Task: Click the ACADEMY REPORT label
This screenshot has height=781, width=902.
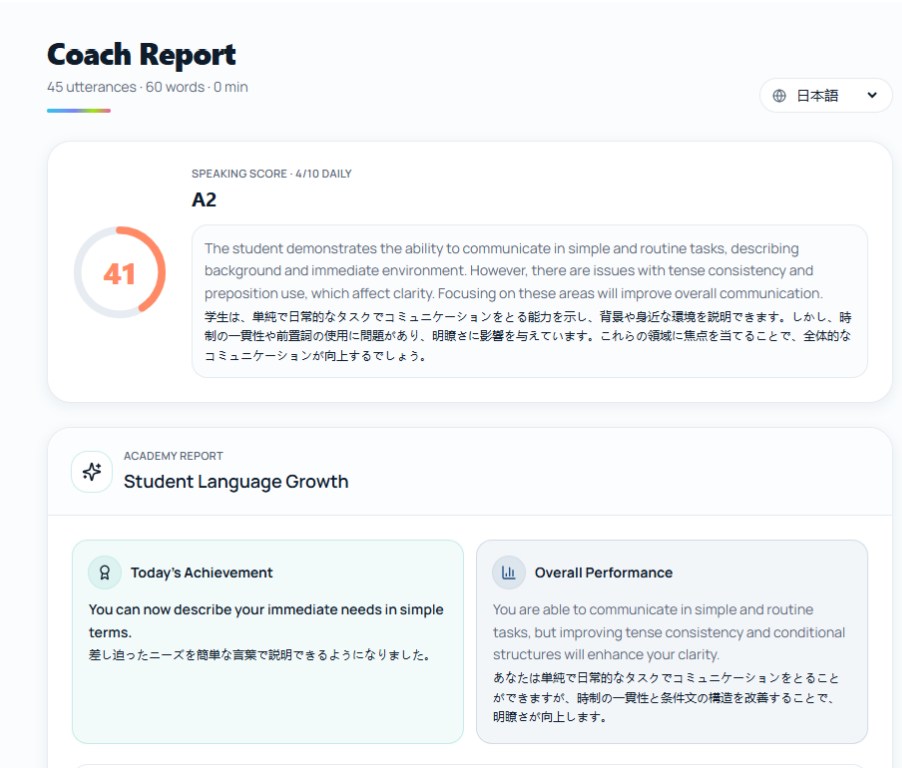Action: (x=173, y=456)
